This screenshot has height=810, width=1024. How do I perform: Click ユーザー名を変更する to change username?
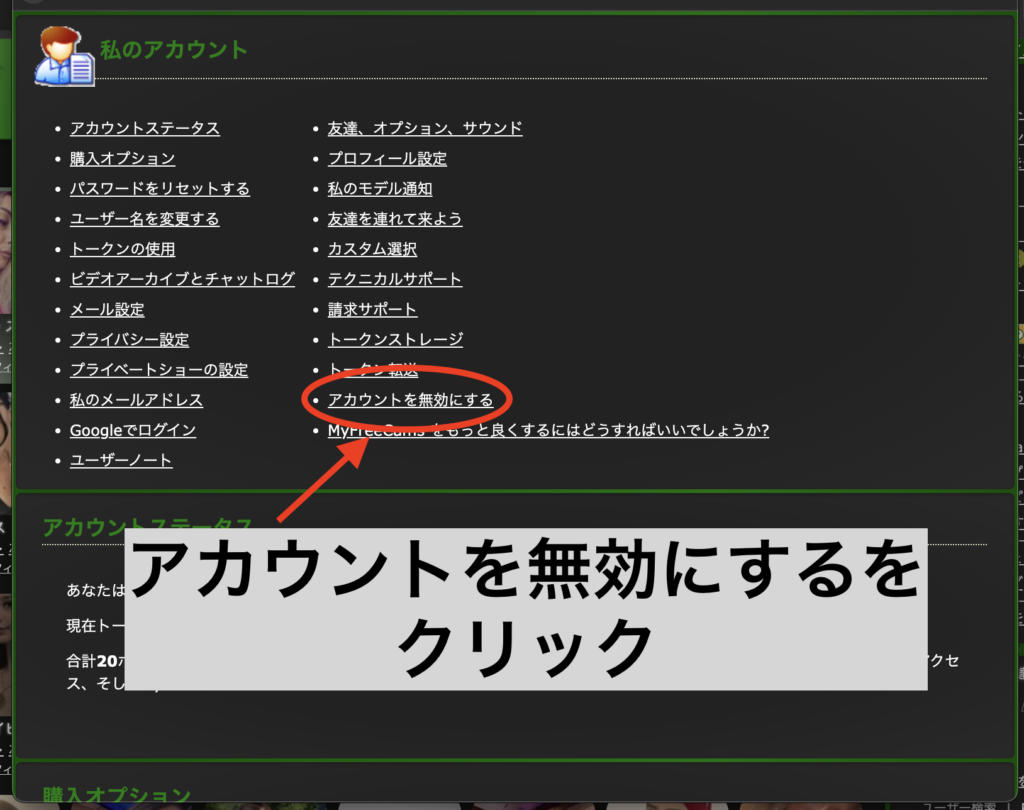[144, 218]
